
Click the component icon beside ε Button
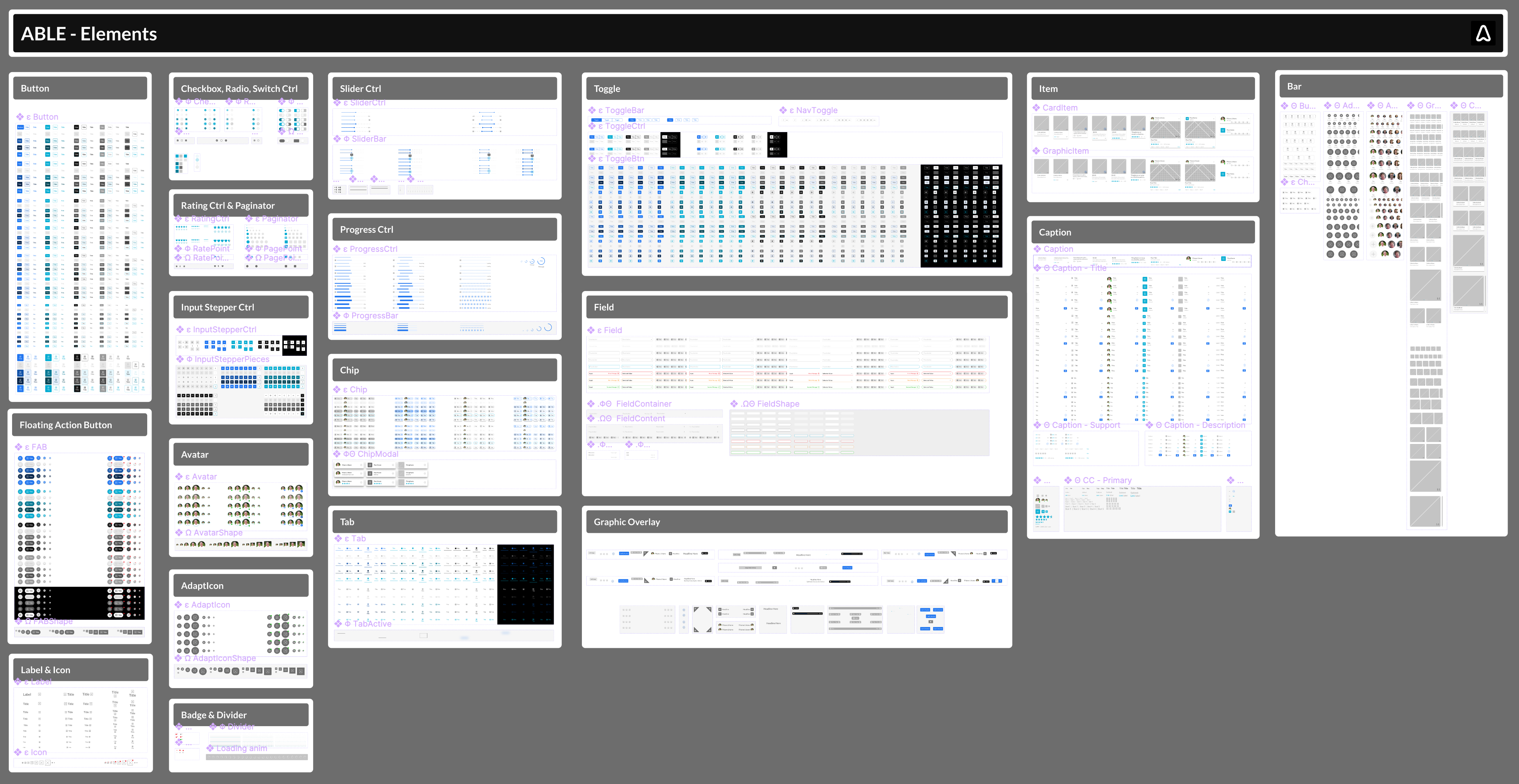tap(20, 117)
